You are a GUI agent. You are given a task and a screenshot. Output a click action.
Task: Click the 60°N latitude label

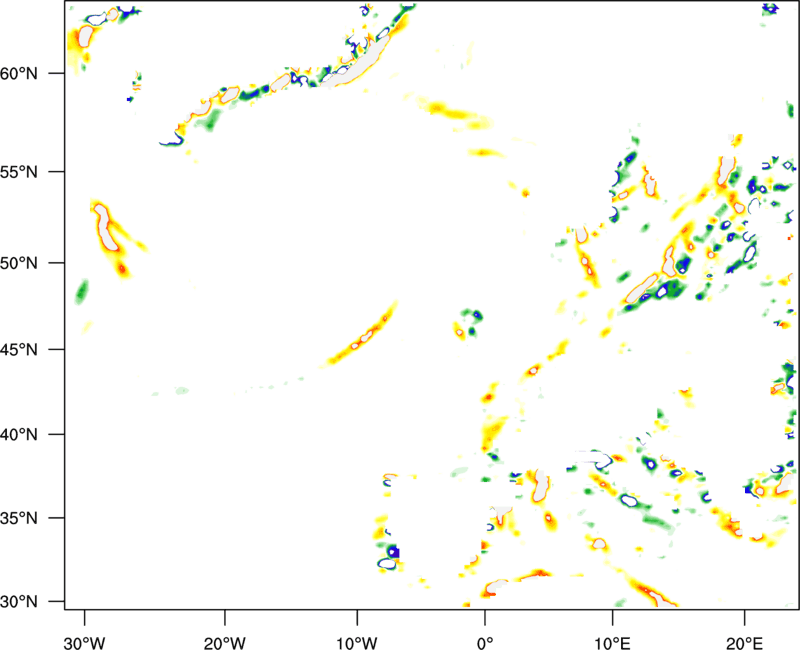(x=18, y=74)
